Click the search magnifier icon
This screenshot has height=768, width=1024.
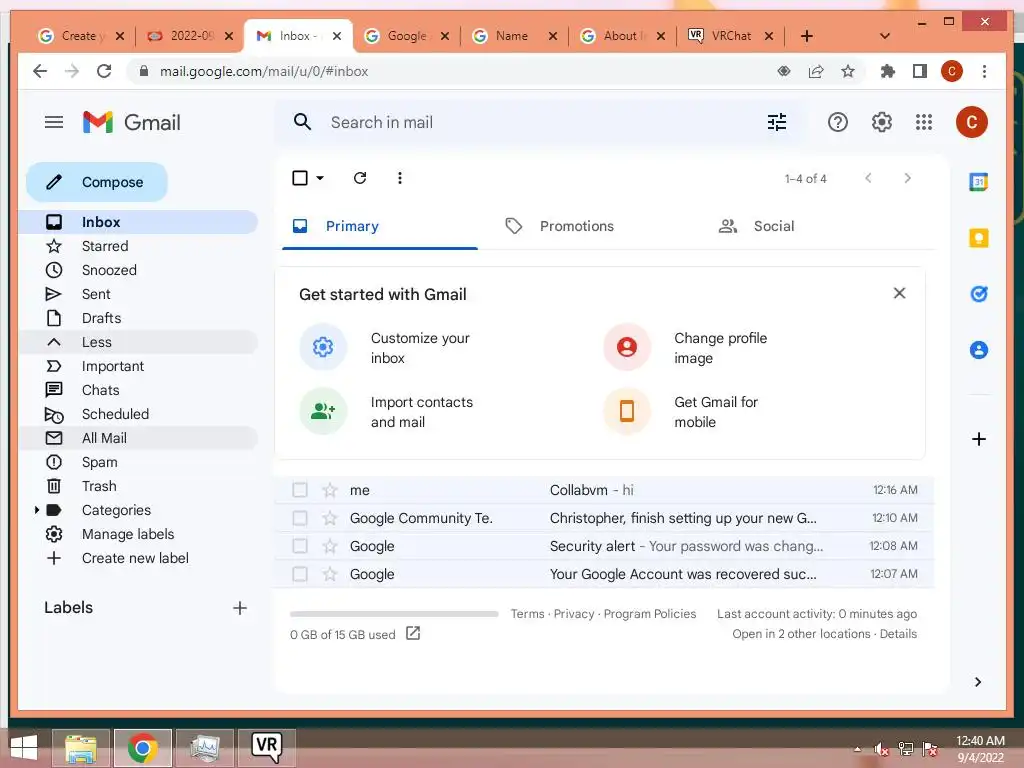point(302,122)
